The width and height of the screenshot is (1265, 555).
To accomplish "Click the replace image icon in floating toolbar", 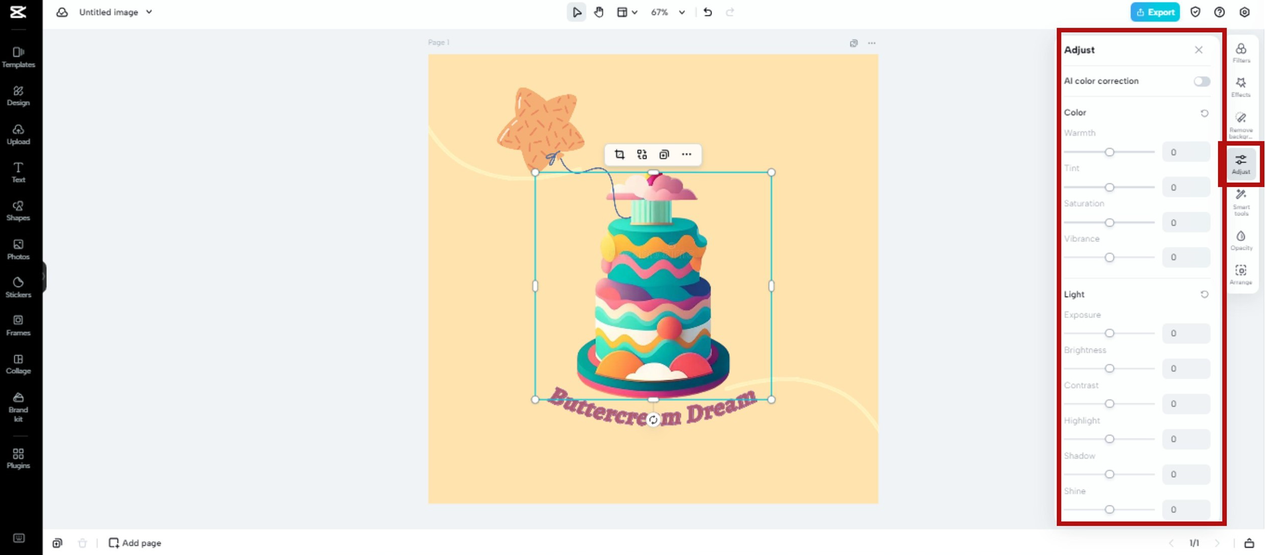I will click(642, 154).
